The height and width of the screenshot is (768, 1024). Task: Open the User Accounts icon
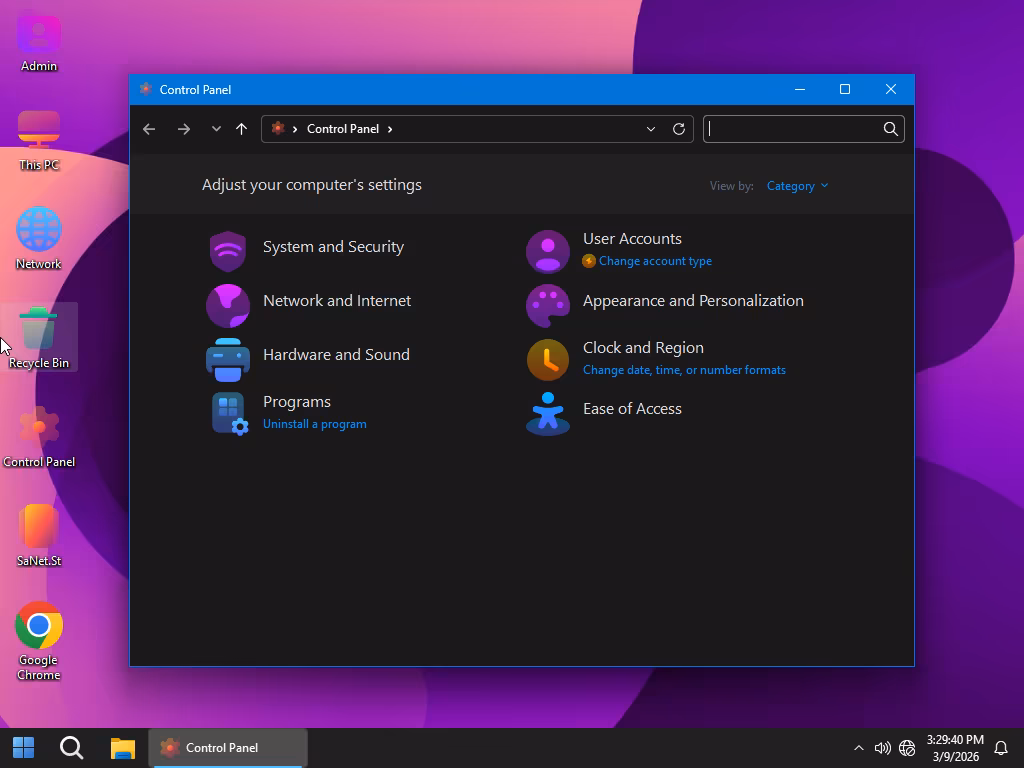click(x=547, y=251)
